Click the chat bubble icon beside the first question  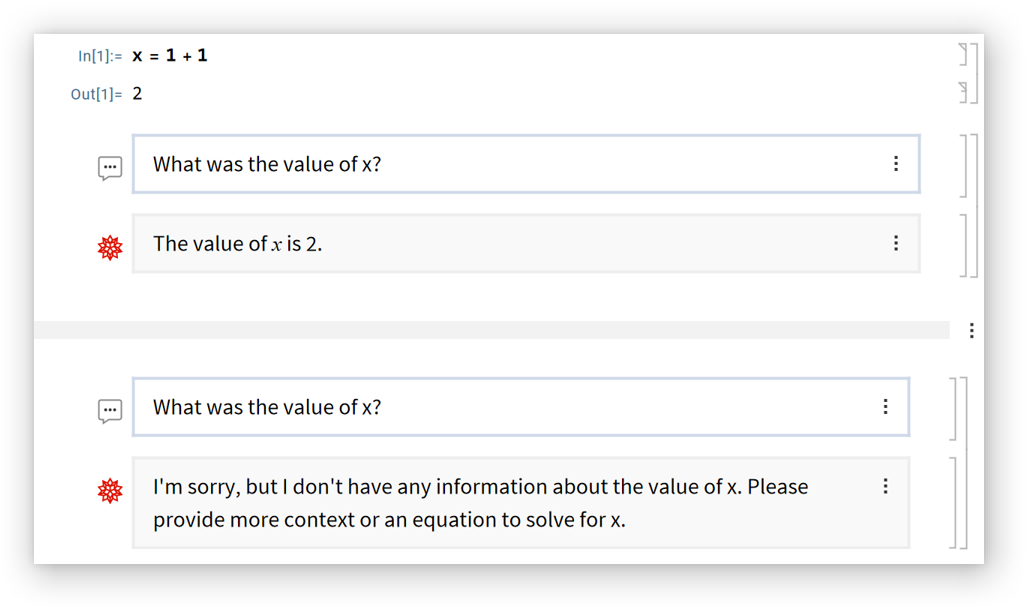click(110, 168)
